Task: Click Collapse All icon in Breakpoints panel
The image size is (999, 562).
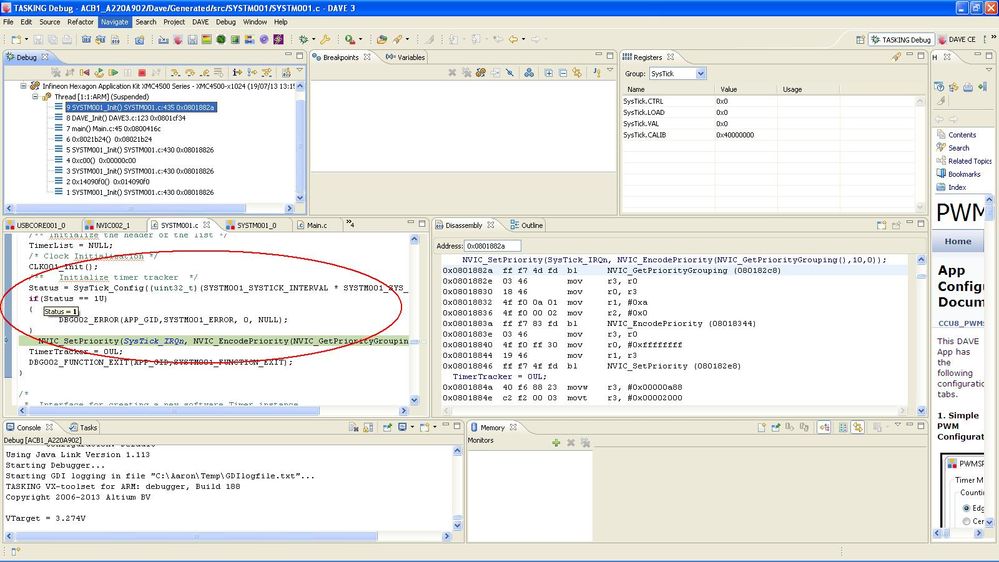Action: click(x=563, y=73)
